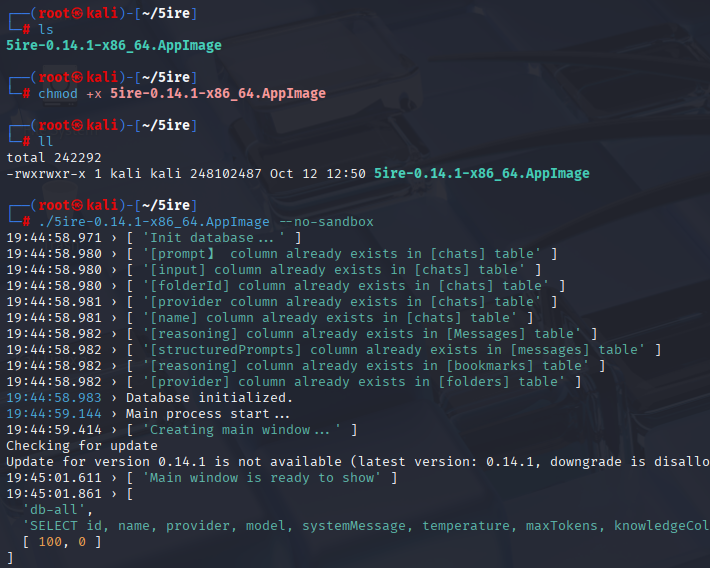
Task: Select the green AppImage filename in ls output
Action: tap(114, 45)
